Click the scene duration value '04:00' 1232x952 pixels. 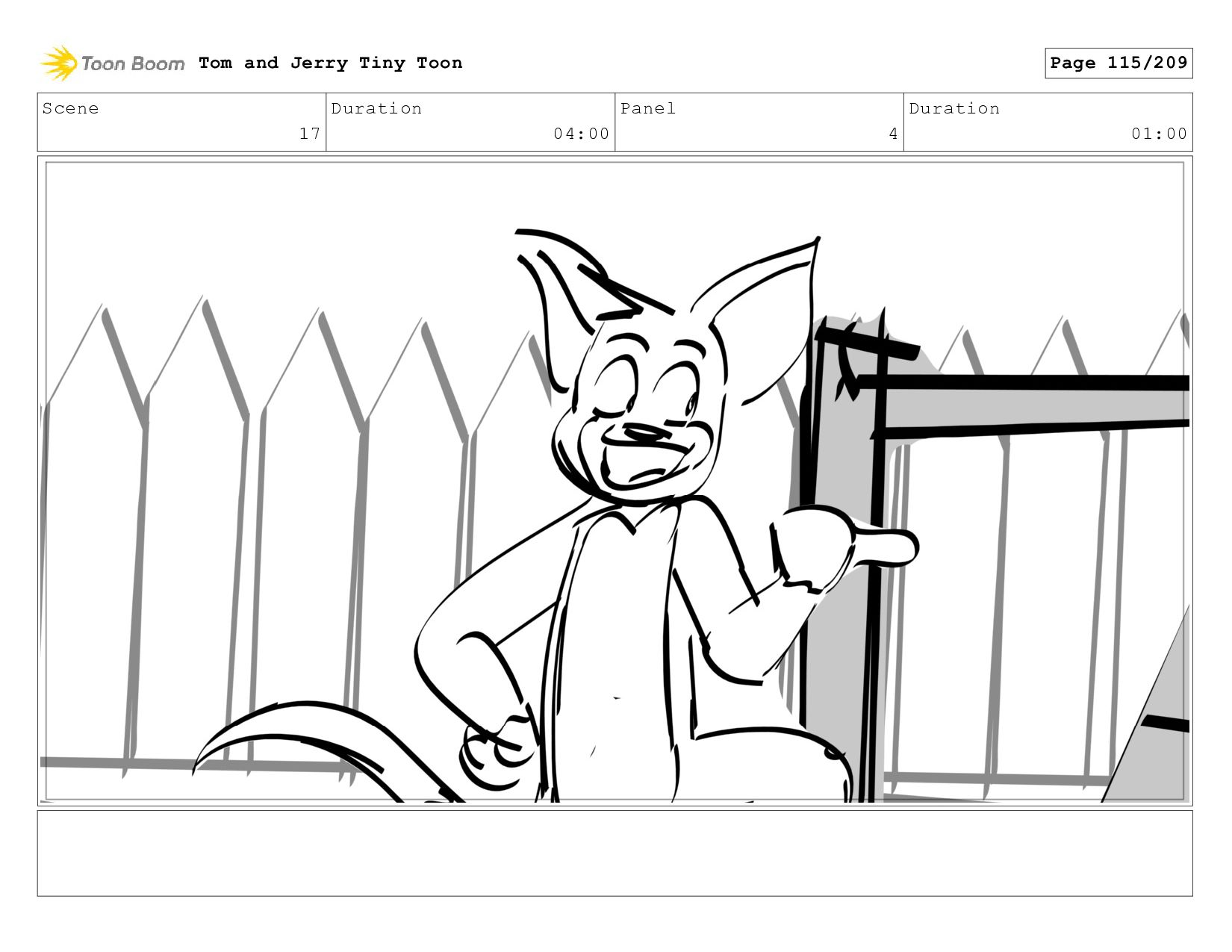click(582, 134)
